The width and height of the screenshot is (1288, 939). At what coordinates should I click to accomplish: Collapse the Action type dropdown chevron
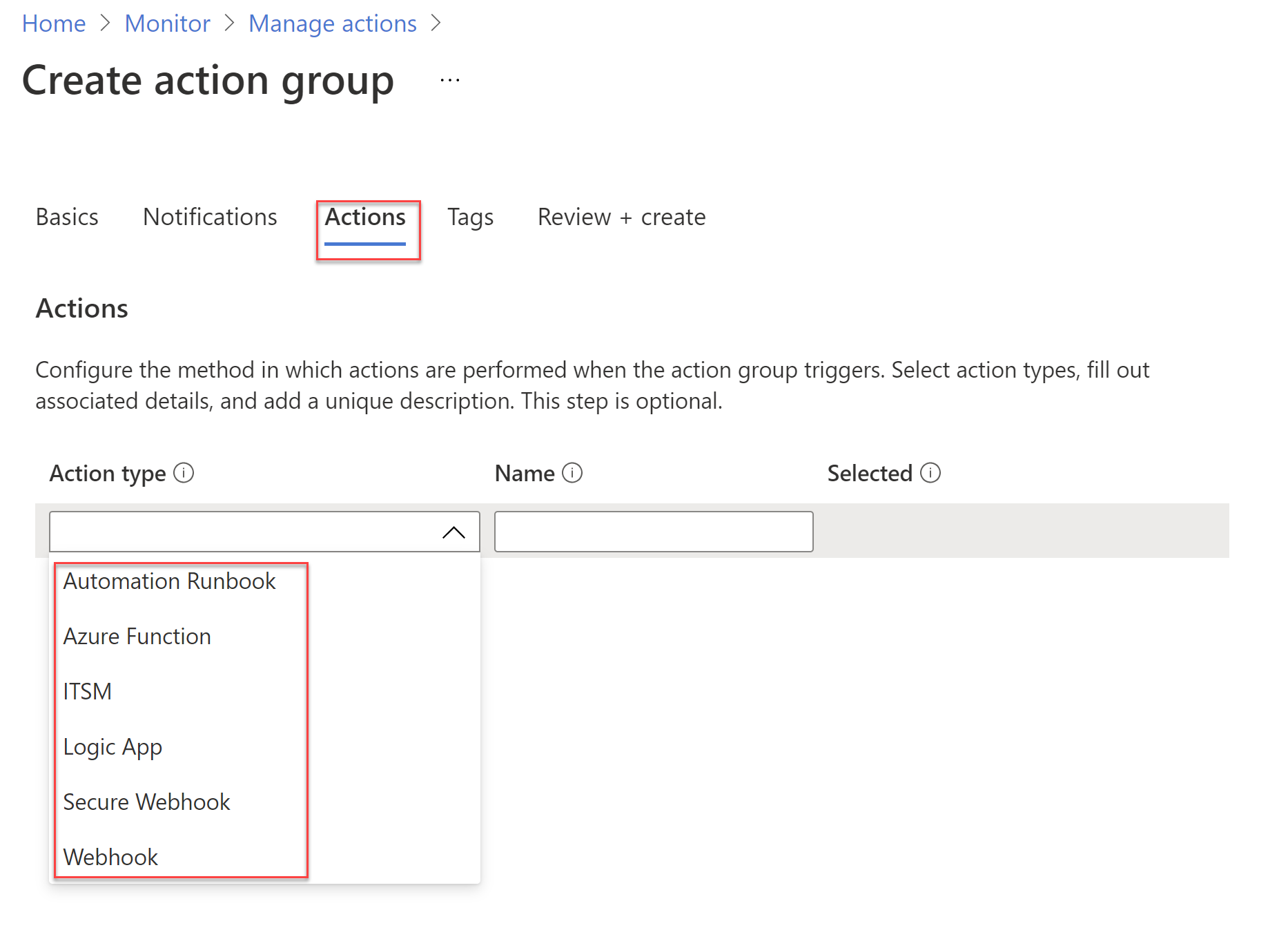coord(453,532)
